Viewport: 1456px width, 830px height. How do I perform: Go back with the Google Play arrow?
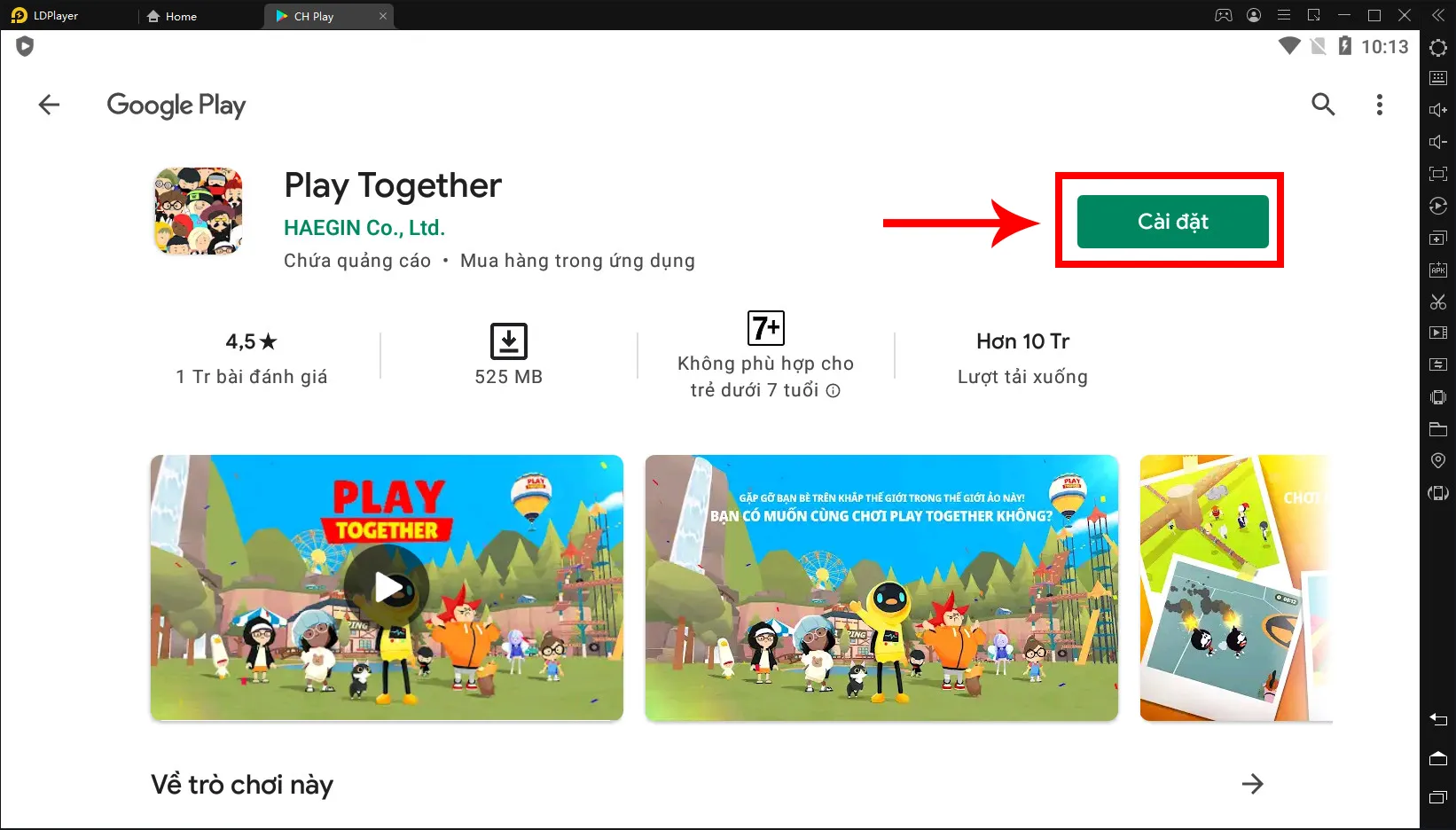click(49, 105)
